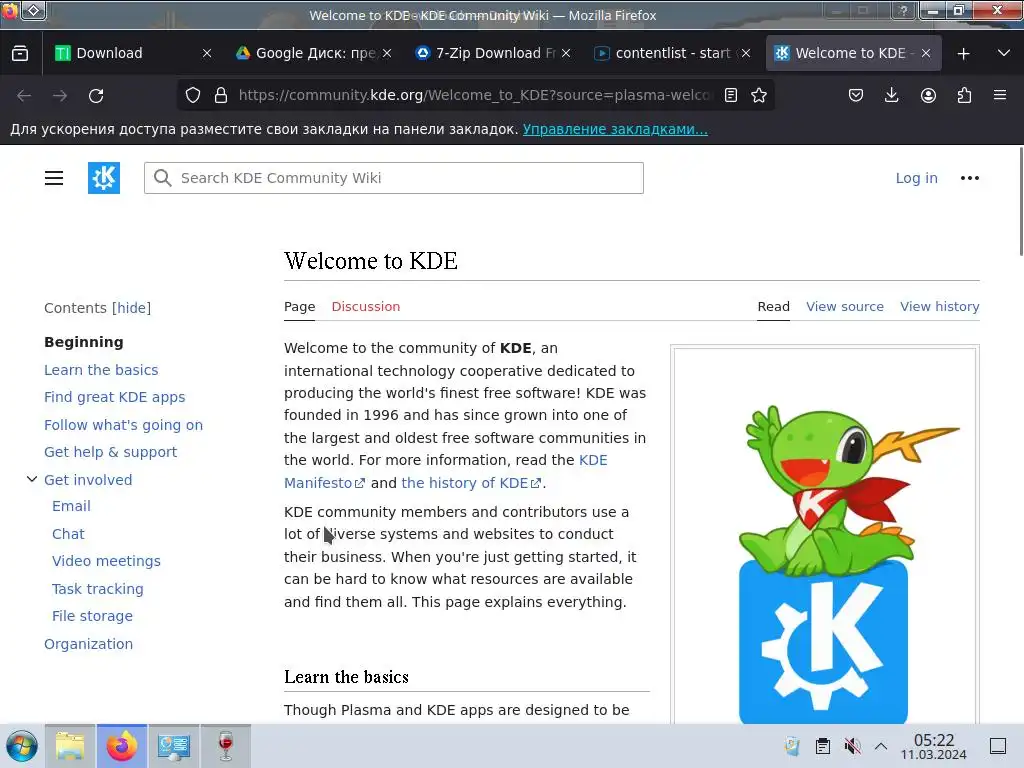Click the browser Back arrow
The width and height of the screenshot is (1024, 768).
coord(24,96)
